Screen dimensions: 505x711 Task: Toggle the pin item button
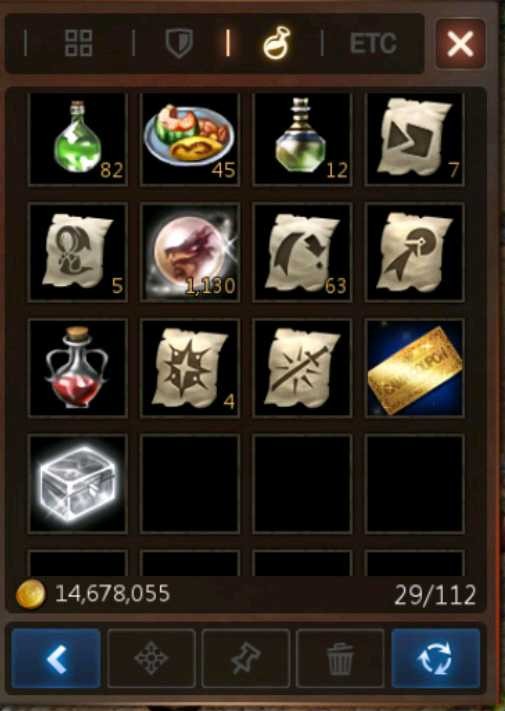pos(246,658)
